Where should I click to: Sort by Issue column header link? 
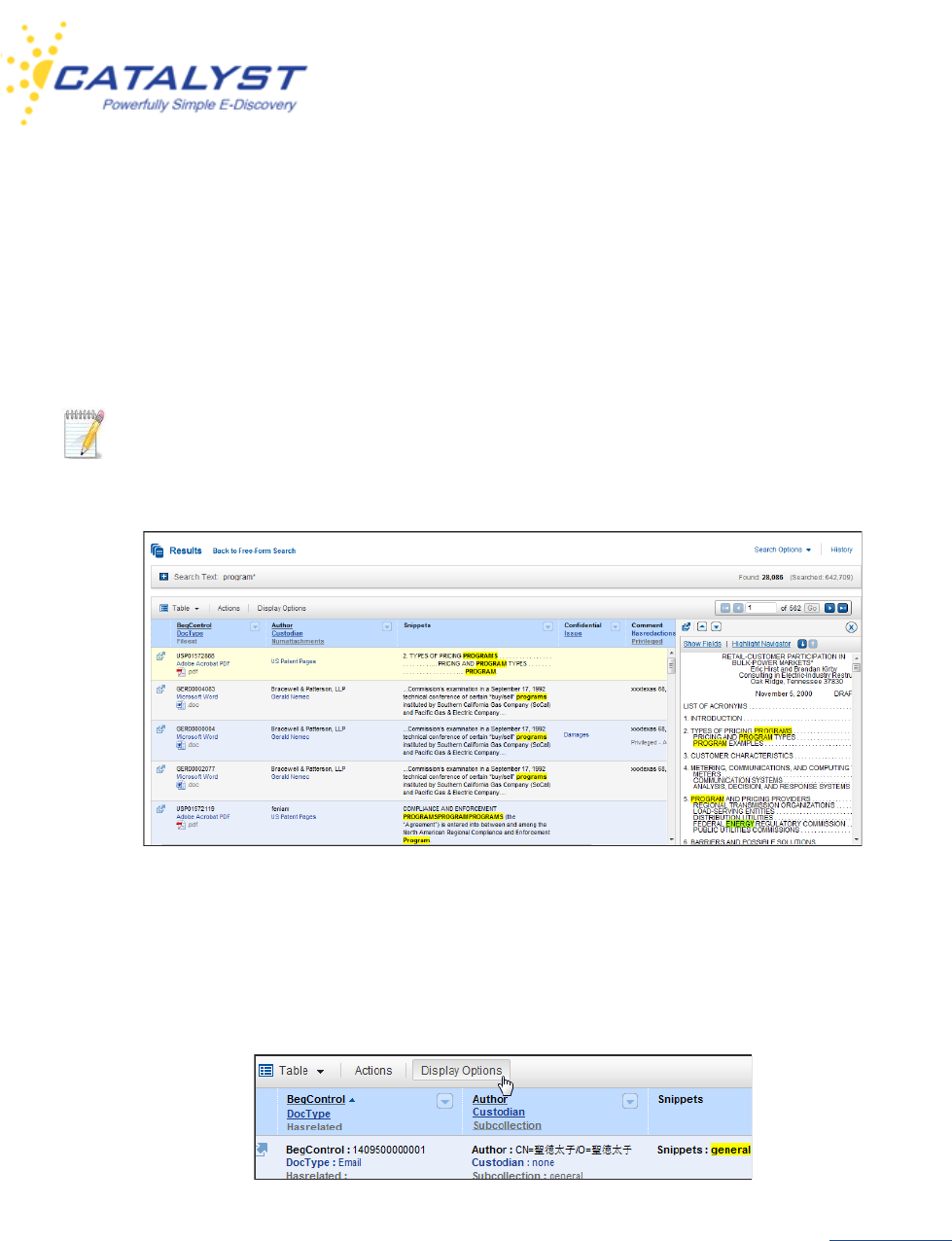573,633
